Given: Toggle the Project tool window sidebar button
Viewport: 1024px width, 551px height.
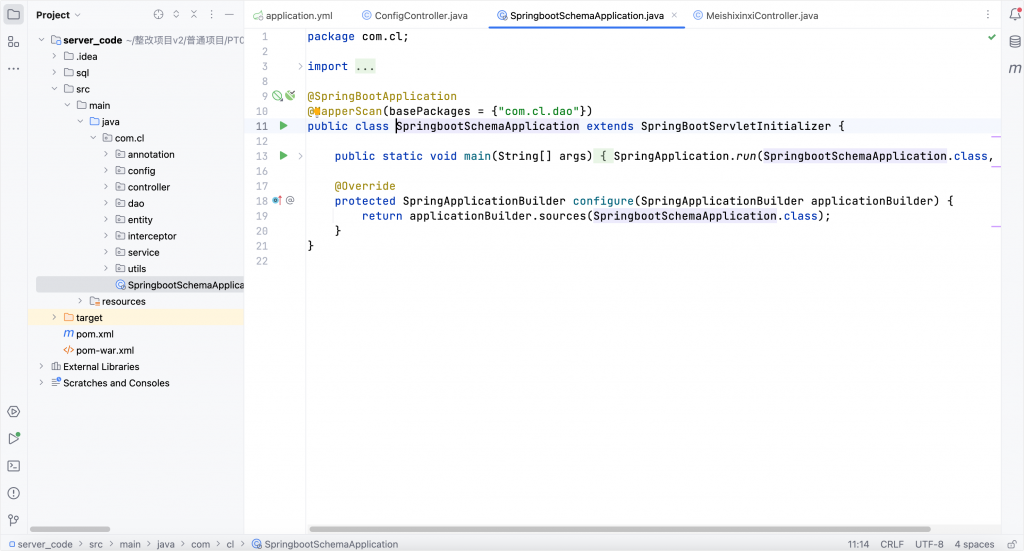Looking at the screenshot, I should click(13, 15).
